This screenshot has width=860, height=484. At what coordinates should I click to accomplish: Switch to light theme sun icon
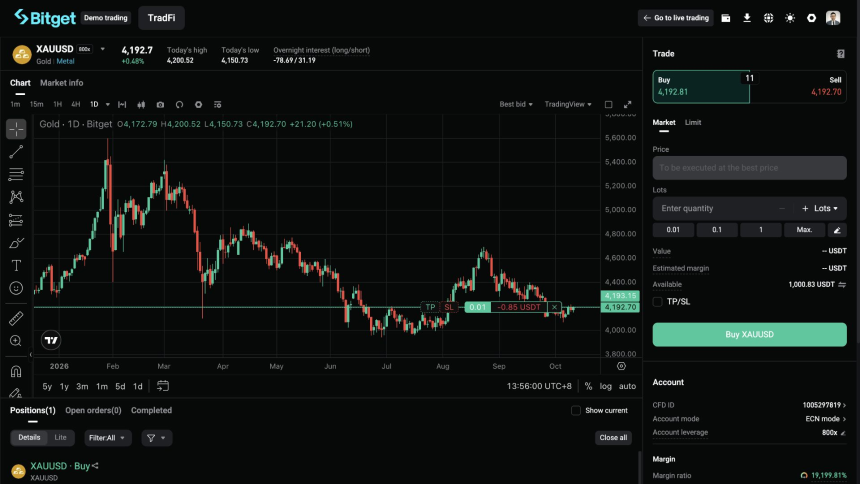(x=790, y=18)
